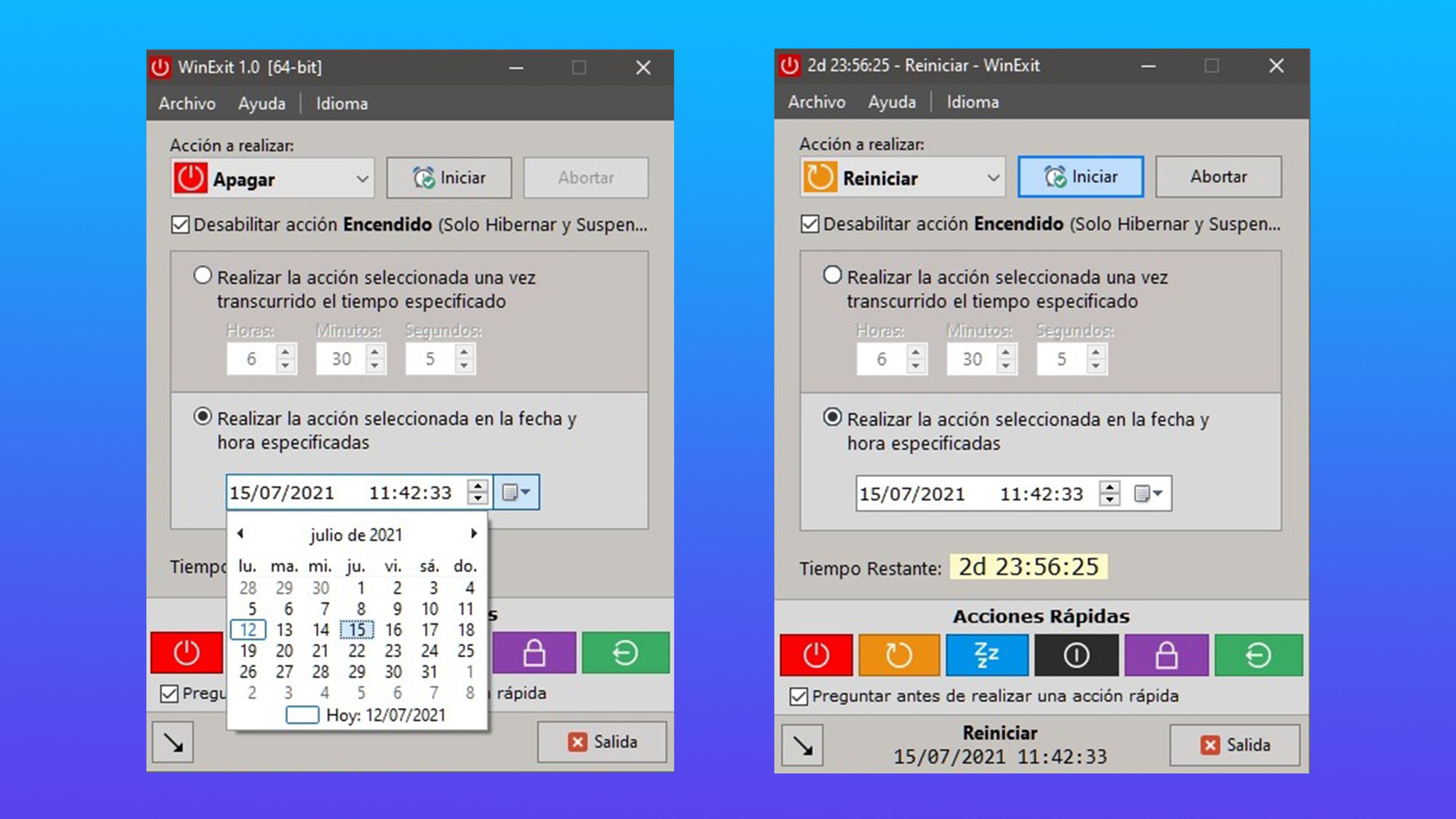Click remaining time 2d 23:56:25 display
The image size is (1456, 819).
1029,567
